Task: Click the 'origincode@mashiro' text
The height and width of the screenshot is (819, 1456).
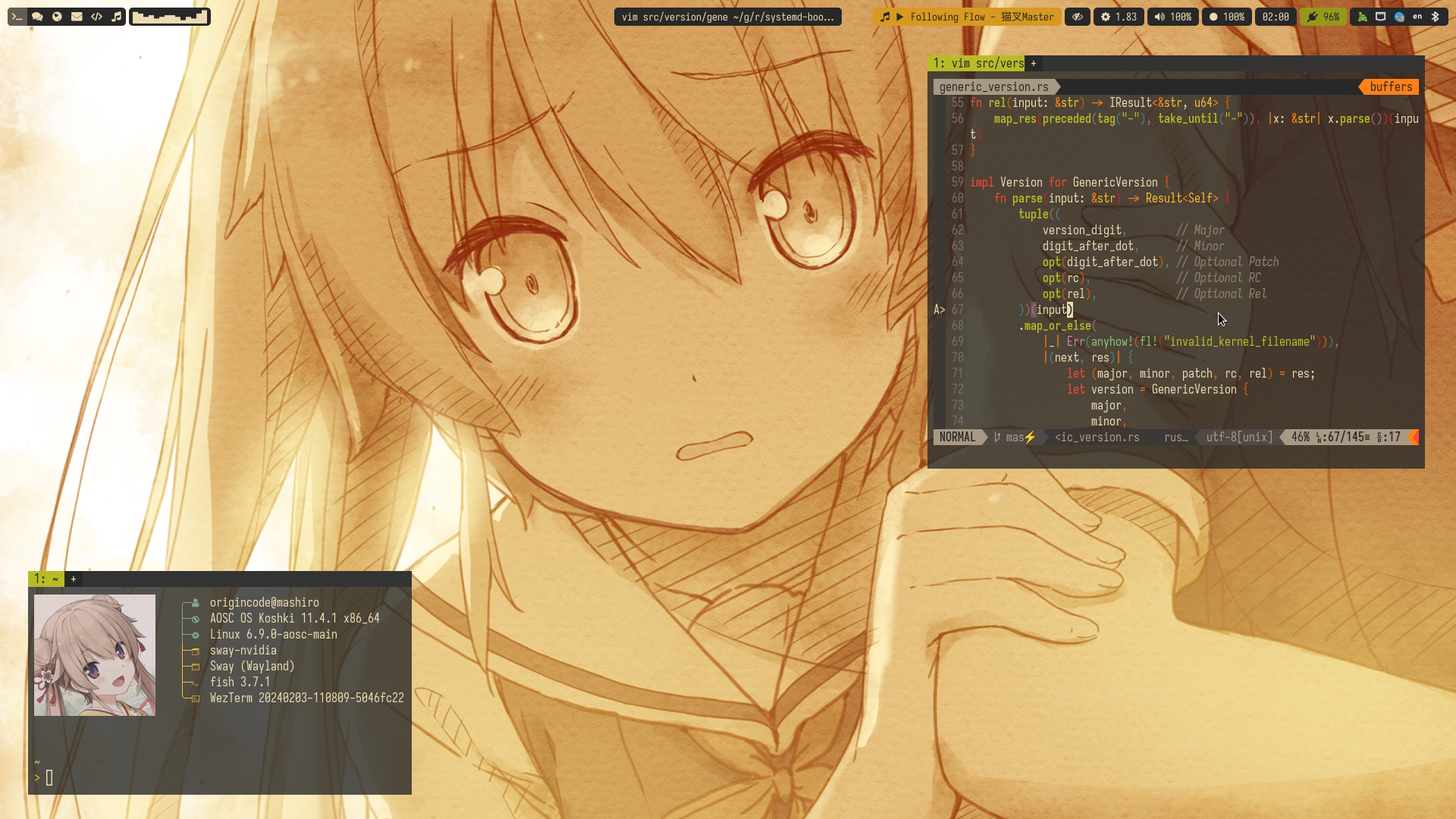Action: click(265, 603)
